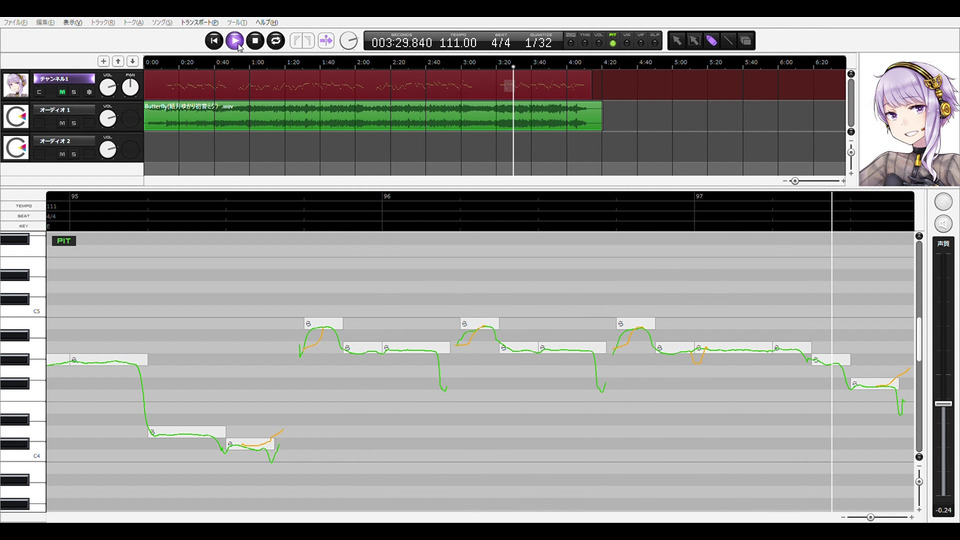Mute the オーディオ 2 track
The image size is (960, 540).
pyautogui.click(x=62, y=154)
